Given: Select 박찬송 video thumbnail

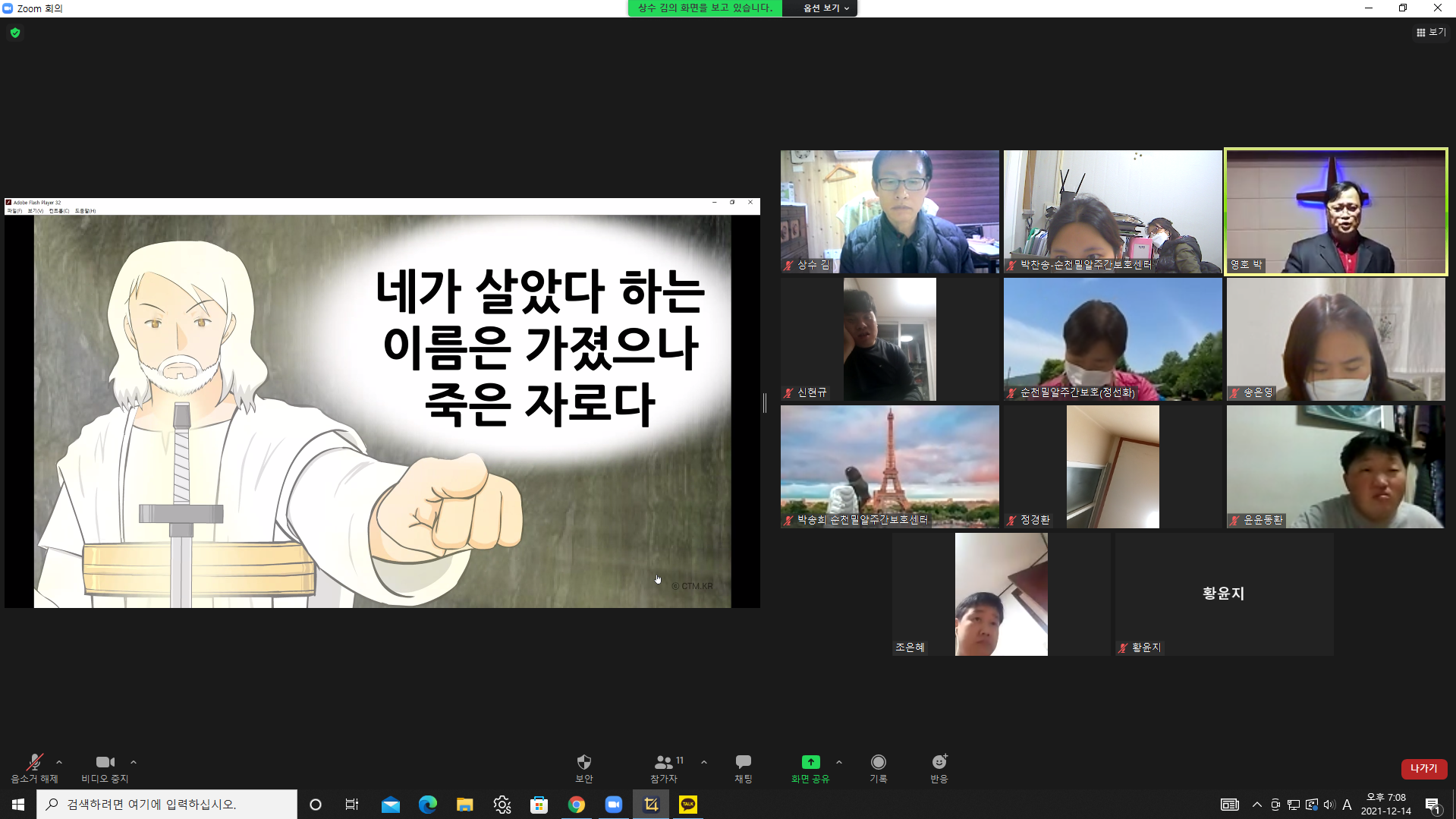Looking at the screenshot, I should (1113, 212).
